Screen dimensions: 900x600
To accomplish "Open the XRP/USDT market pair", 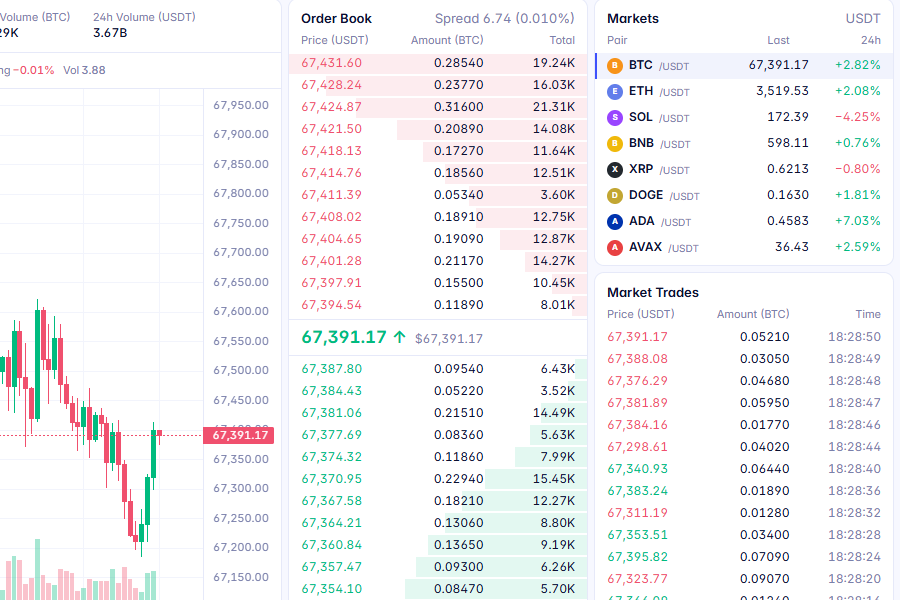I will coord(744,169).
